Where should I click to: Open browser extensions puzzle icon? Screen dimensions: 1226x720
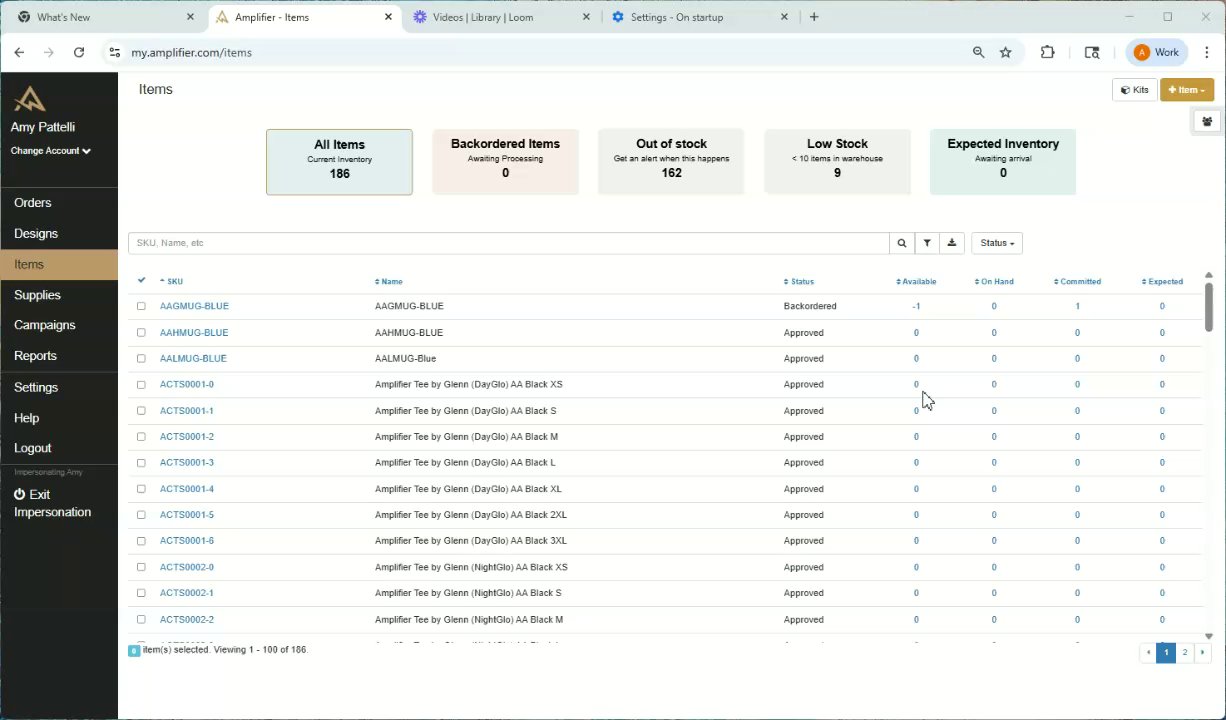pos(1048,52)
